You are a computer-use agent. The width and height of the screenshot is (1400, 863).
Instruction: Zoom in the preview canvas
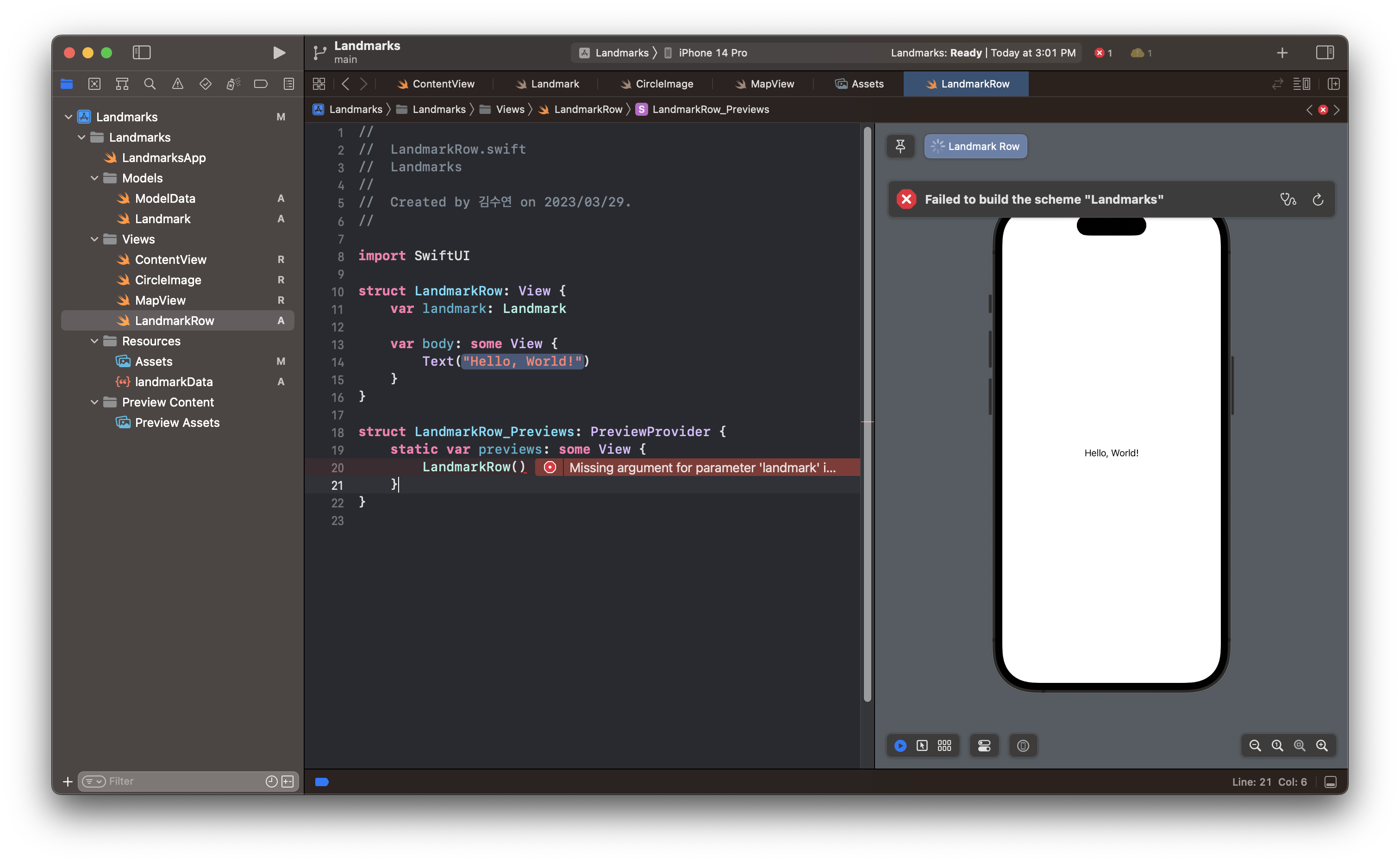1321,745
